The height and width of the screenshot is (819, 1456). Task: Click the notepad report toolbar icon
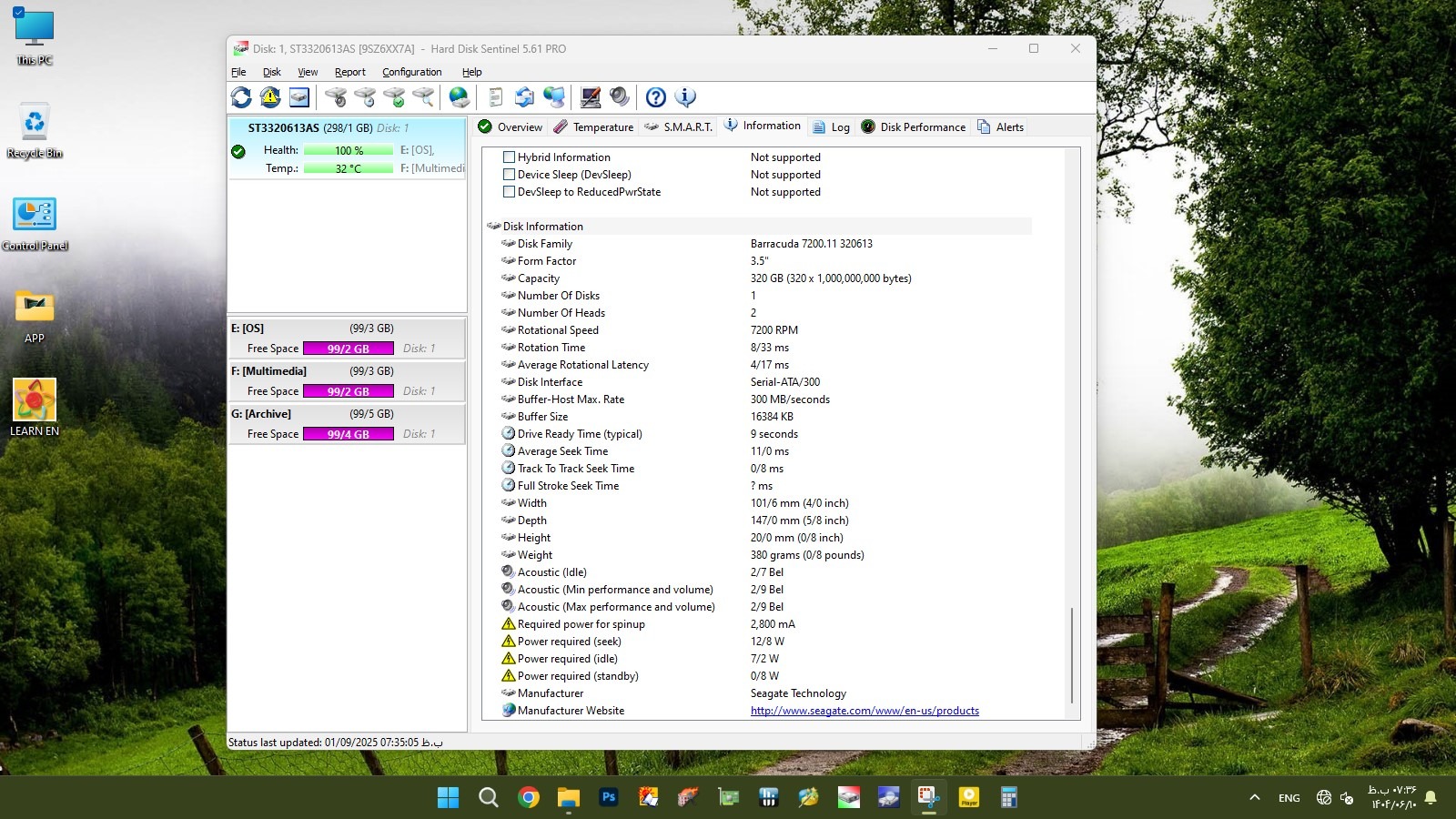click(x=496, y=97)
